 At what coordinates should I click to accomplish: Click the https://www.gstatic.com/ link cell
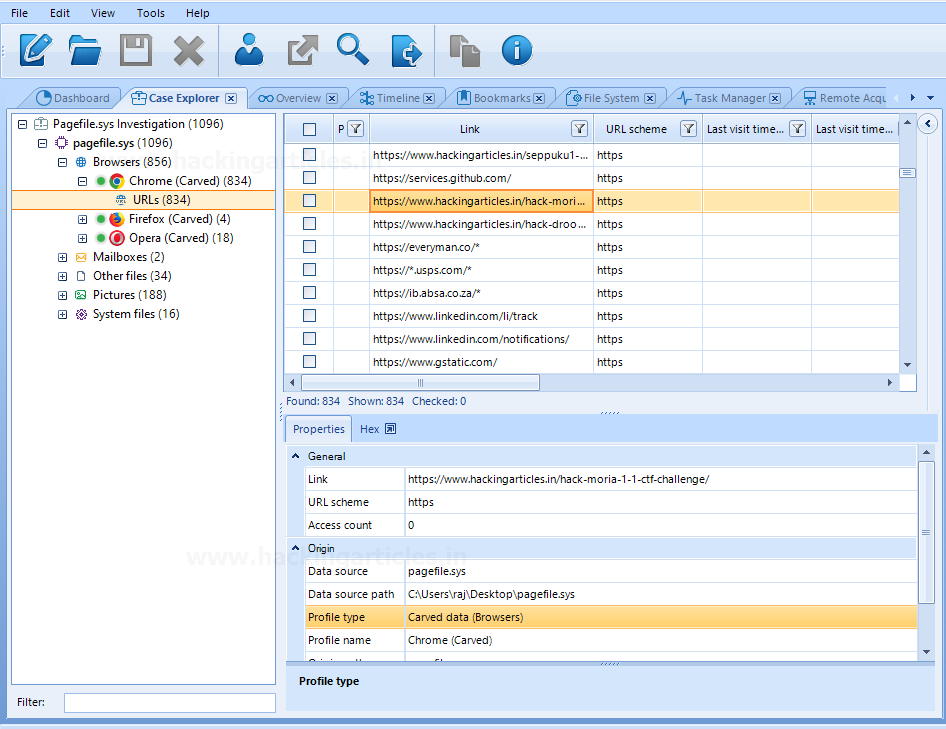[x=481, y=362]
